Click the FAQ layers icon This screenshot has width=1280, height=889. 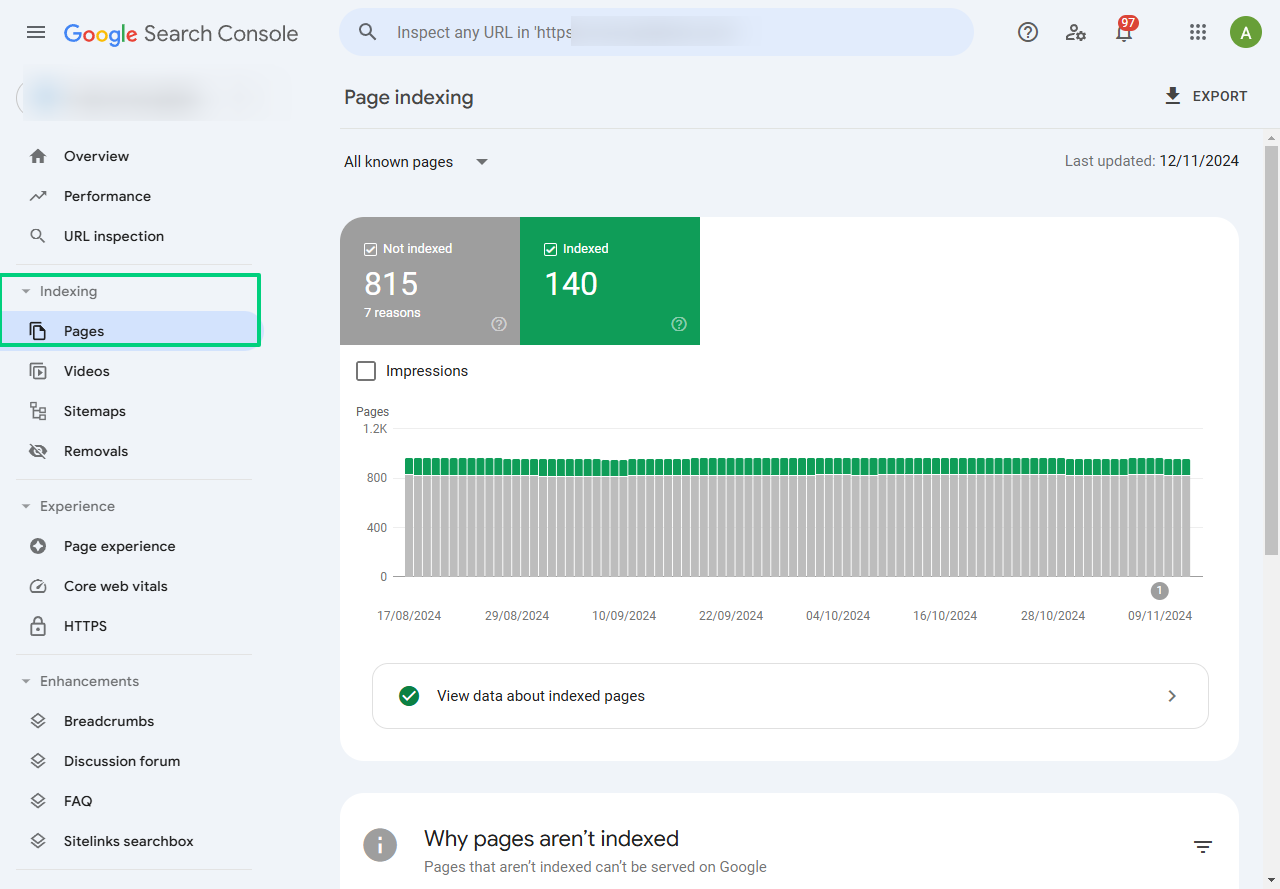[x=38, y=801]
